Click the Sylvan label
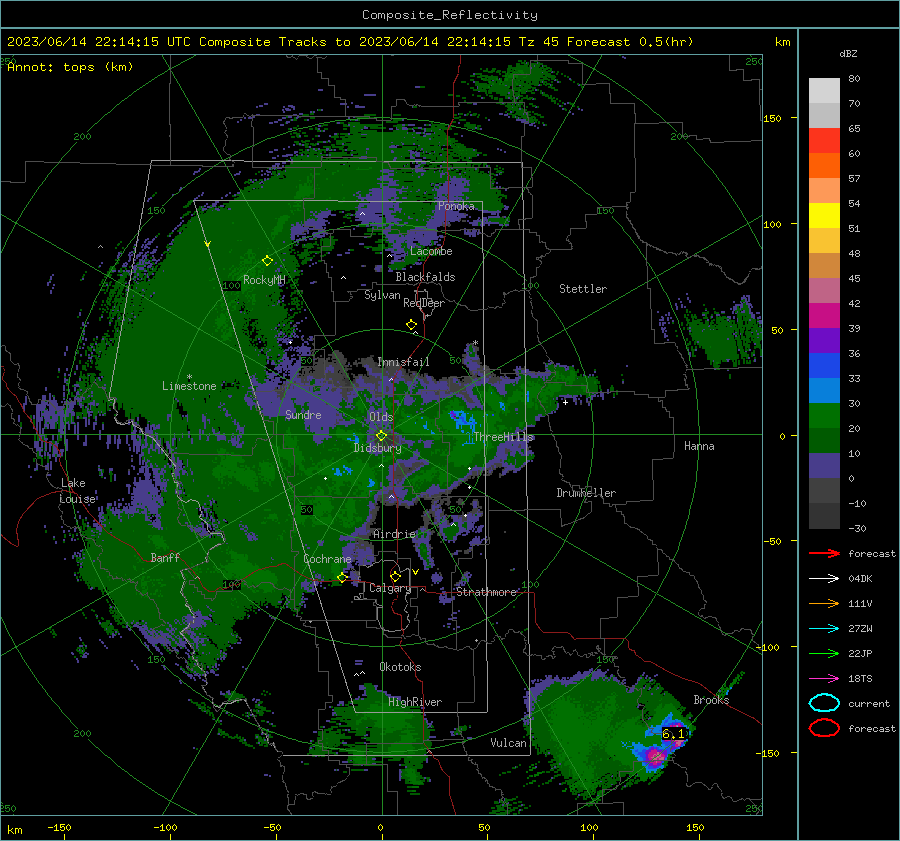 382,295
